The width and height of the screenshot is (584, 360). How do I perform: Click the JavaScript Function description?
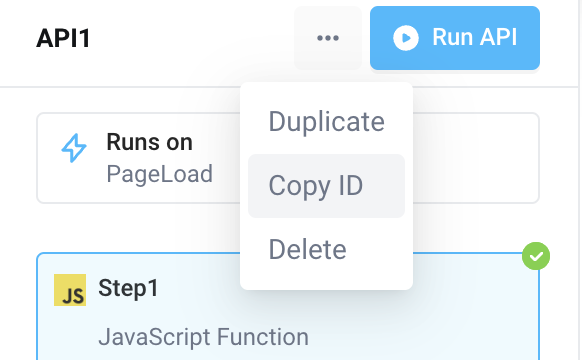pos(203,337)
